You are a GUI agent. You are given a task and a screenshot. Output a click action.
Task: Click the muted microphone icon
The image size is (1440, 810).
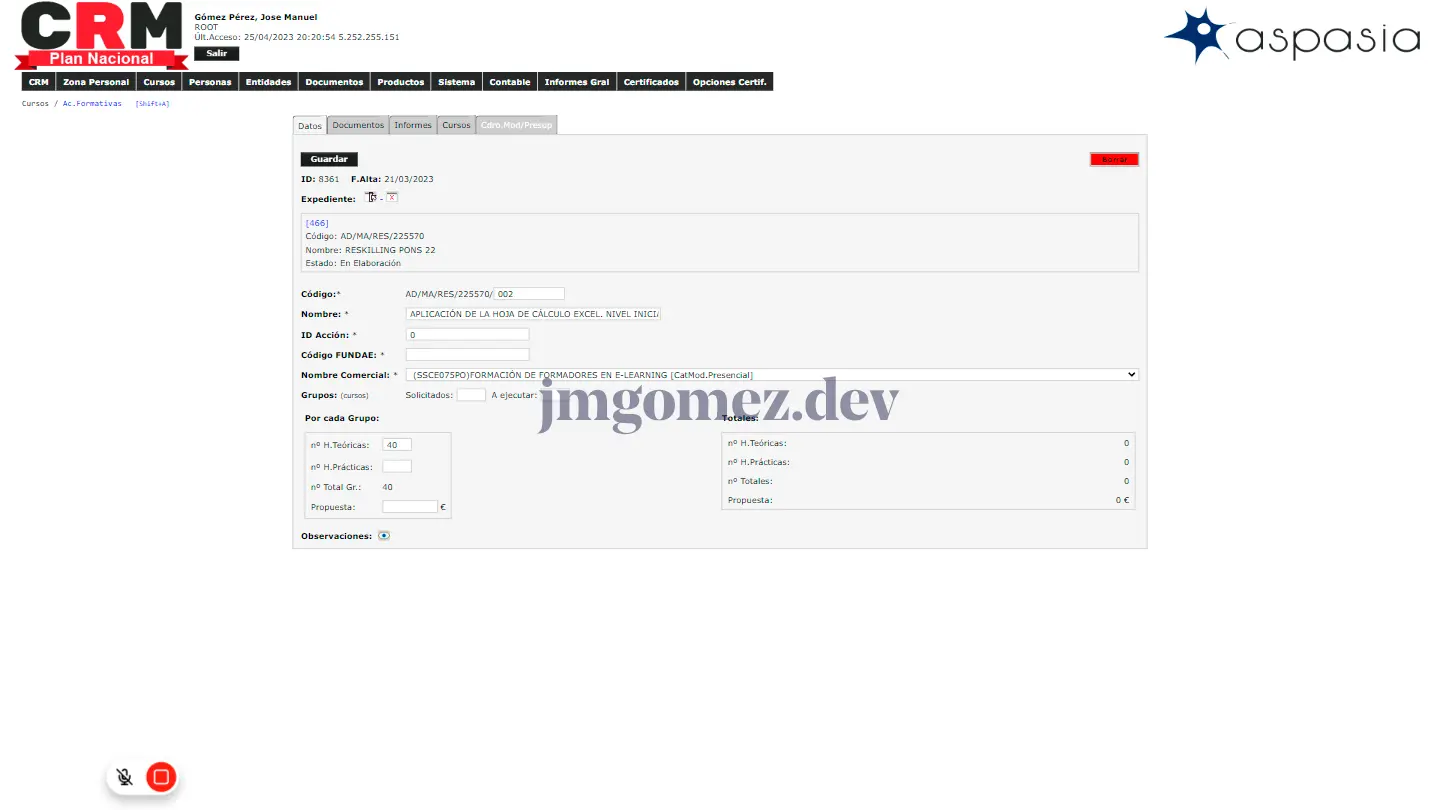click(124, 777)
